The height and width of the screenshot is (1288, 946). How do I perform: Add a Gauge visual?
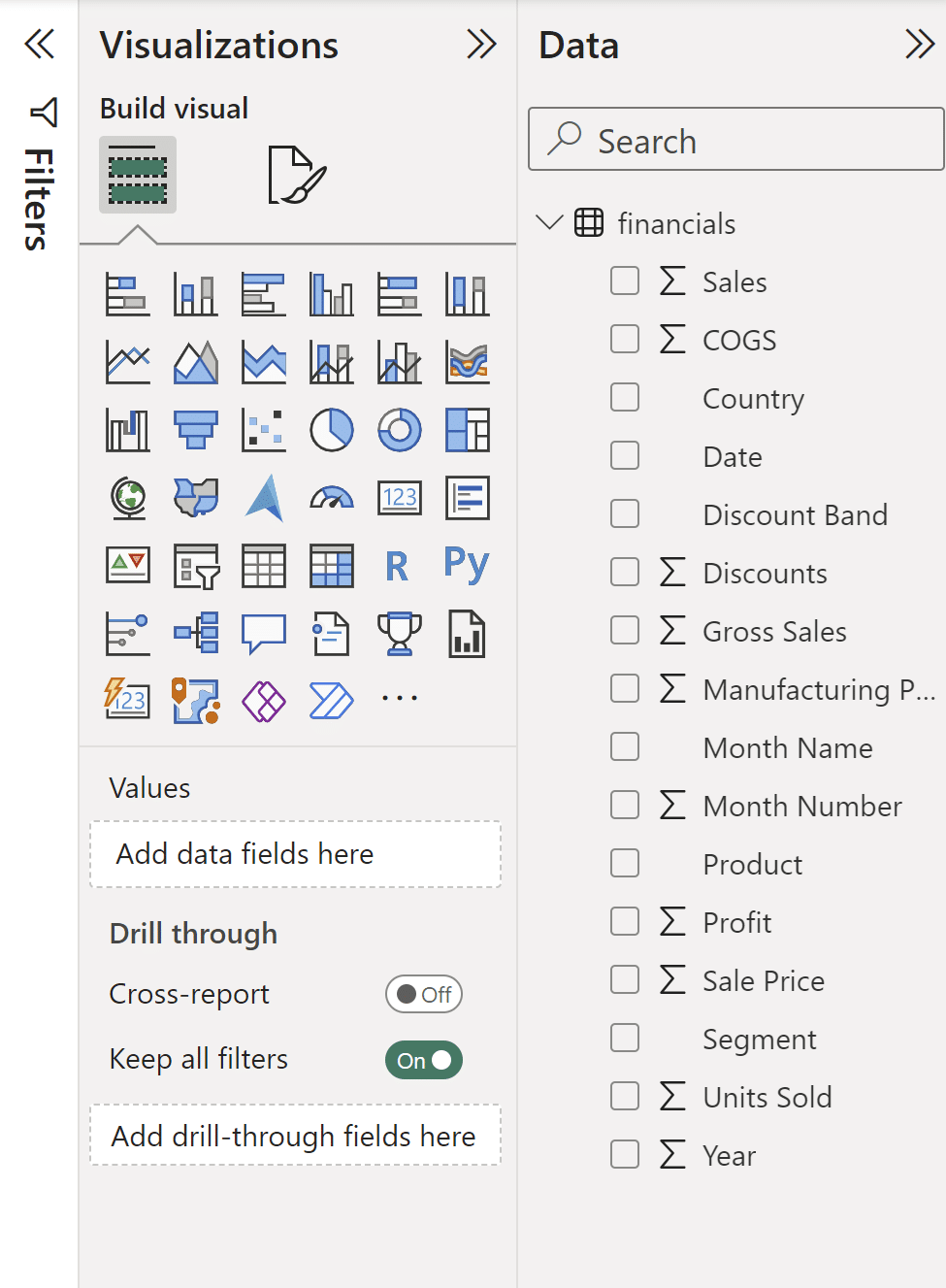tap(331, 498)
